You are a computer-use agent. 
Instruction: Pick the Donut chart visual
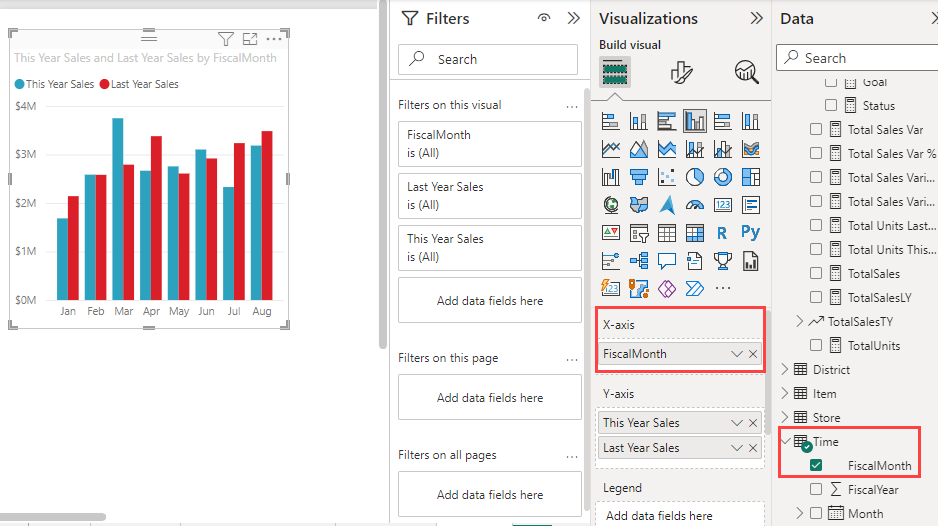[723, 177]
